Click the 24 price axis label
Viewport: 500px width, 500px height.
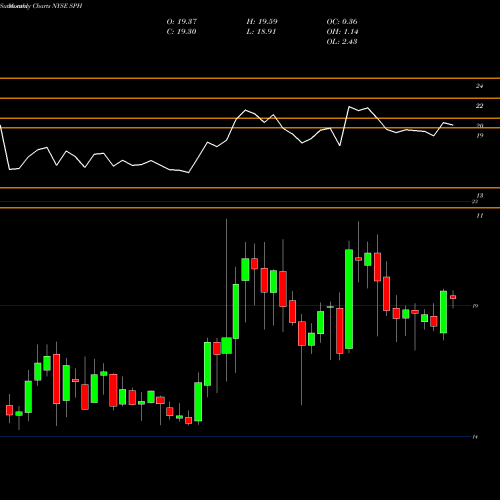(x=479, y=86)
